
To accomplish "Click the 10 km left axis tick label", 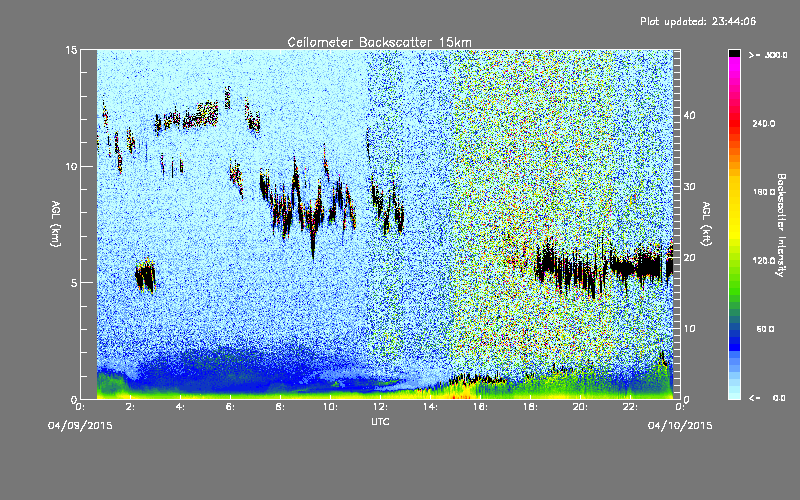I will [71, 166].
